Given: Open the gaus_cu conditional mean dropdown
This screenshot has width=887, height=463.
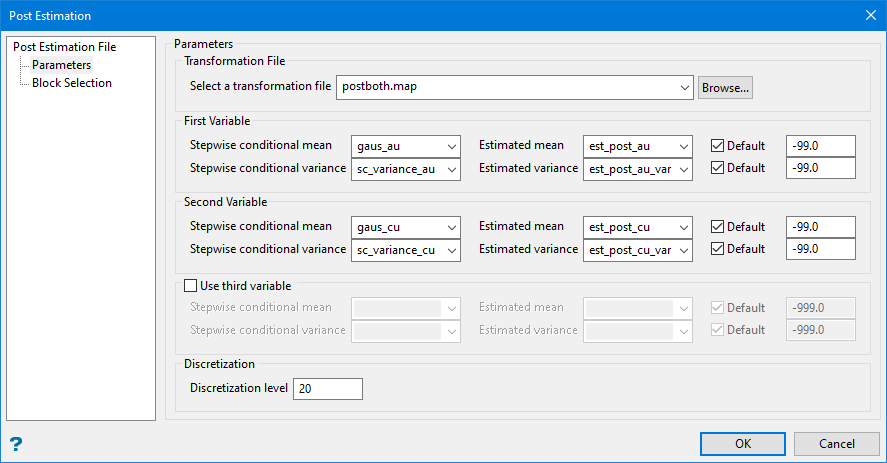Looking at the screenshot, I should pos(451,227).
